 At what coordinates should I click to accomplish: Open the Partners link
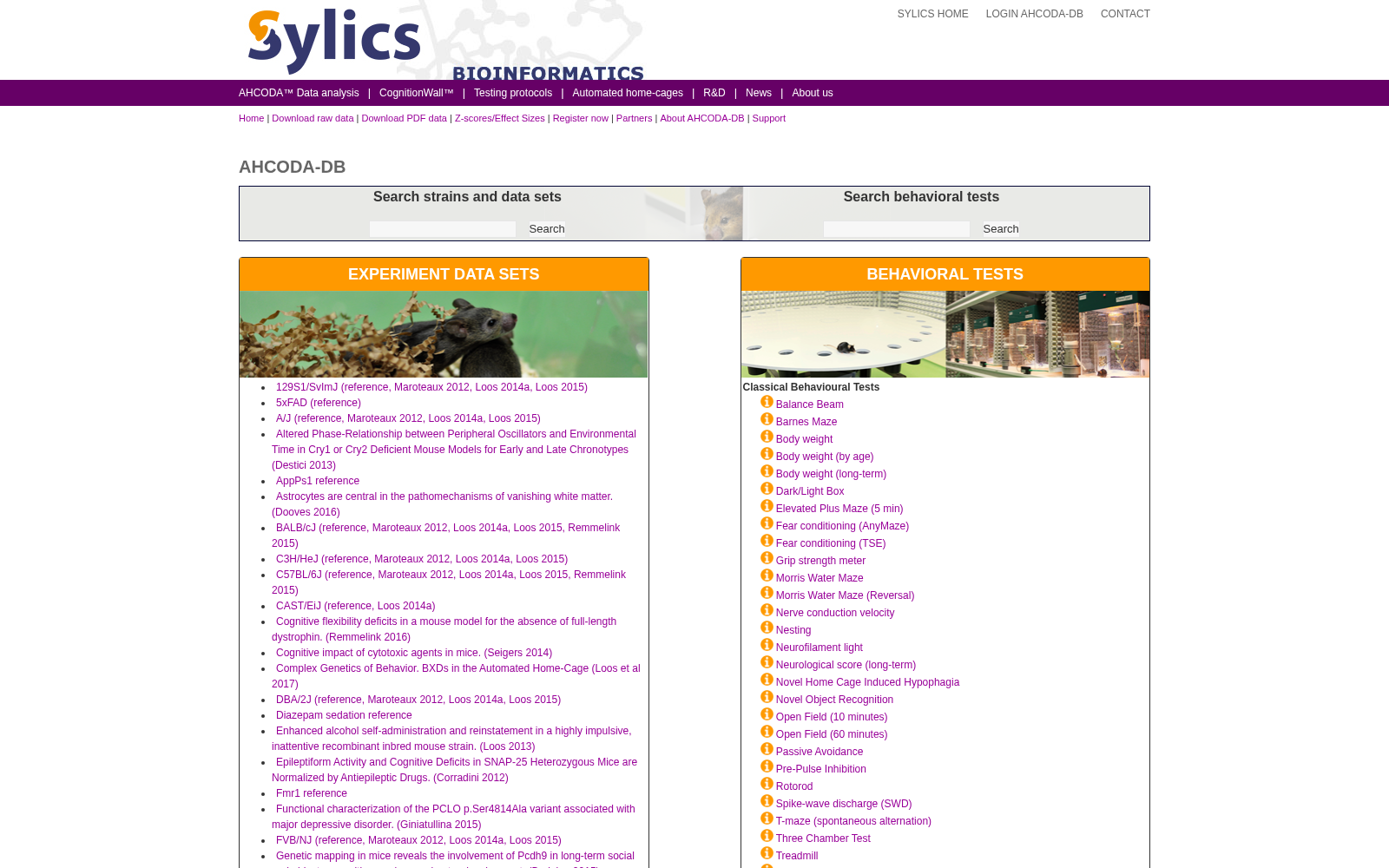634,118
